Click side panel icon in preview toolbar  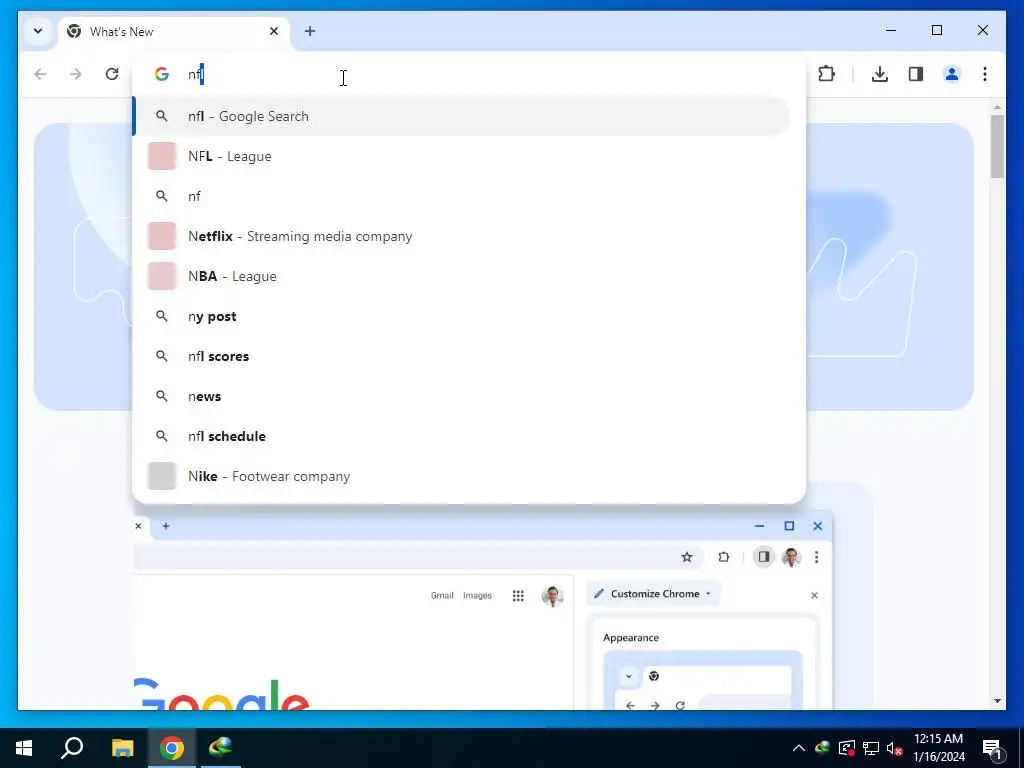pyautogui.click(x=763, y=557)
